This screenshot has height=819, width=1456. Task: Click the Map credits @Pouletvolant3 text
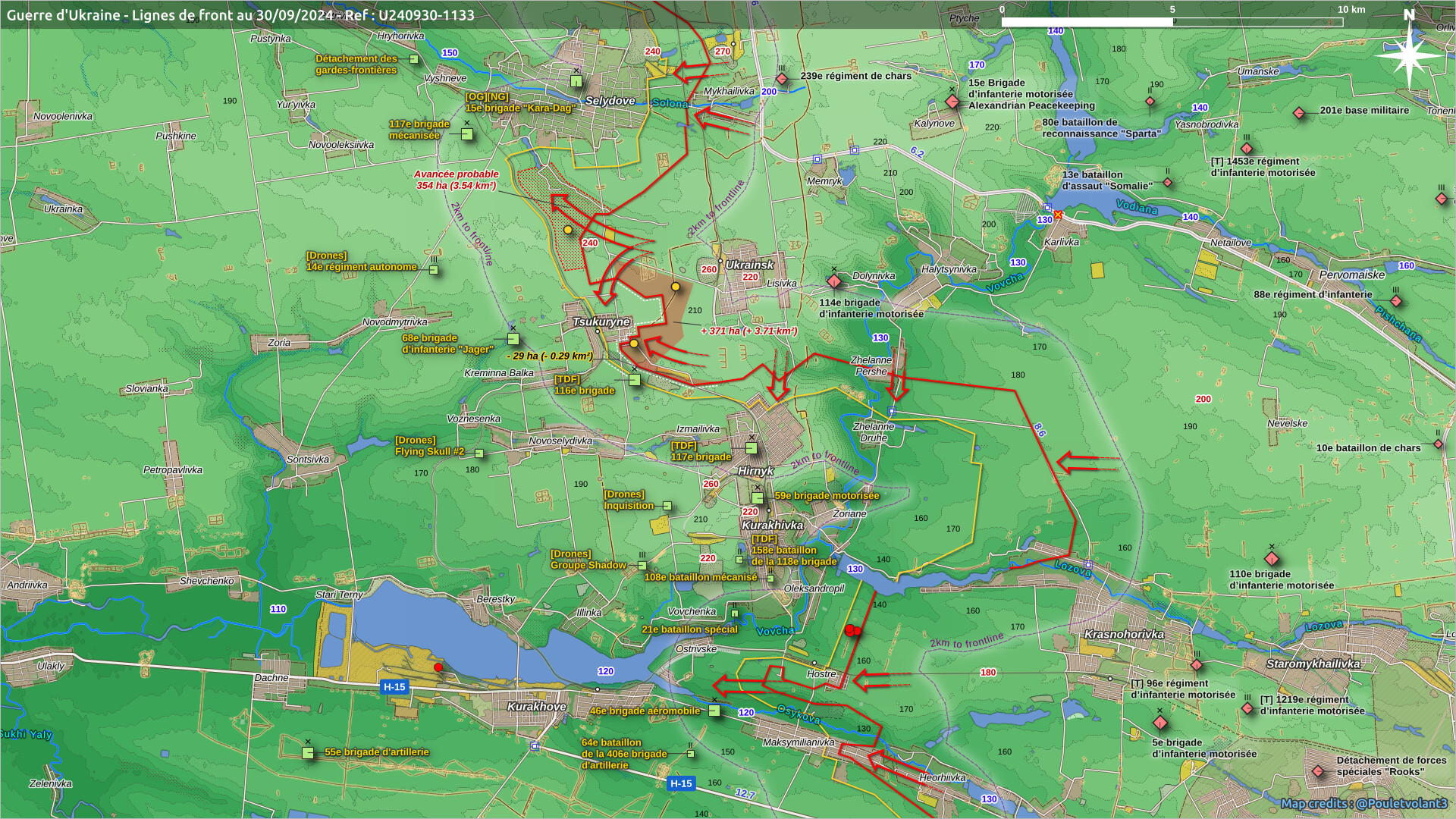click(1363, 803)
